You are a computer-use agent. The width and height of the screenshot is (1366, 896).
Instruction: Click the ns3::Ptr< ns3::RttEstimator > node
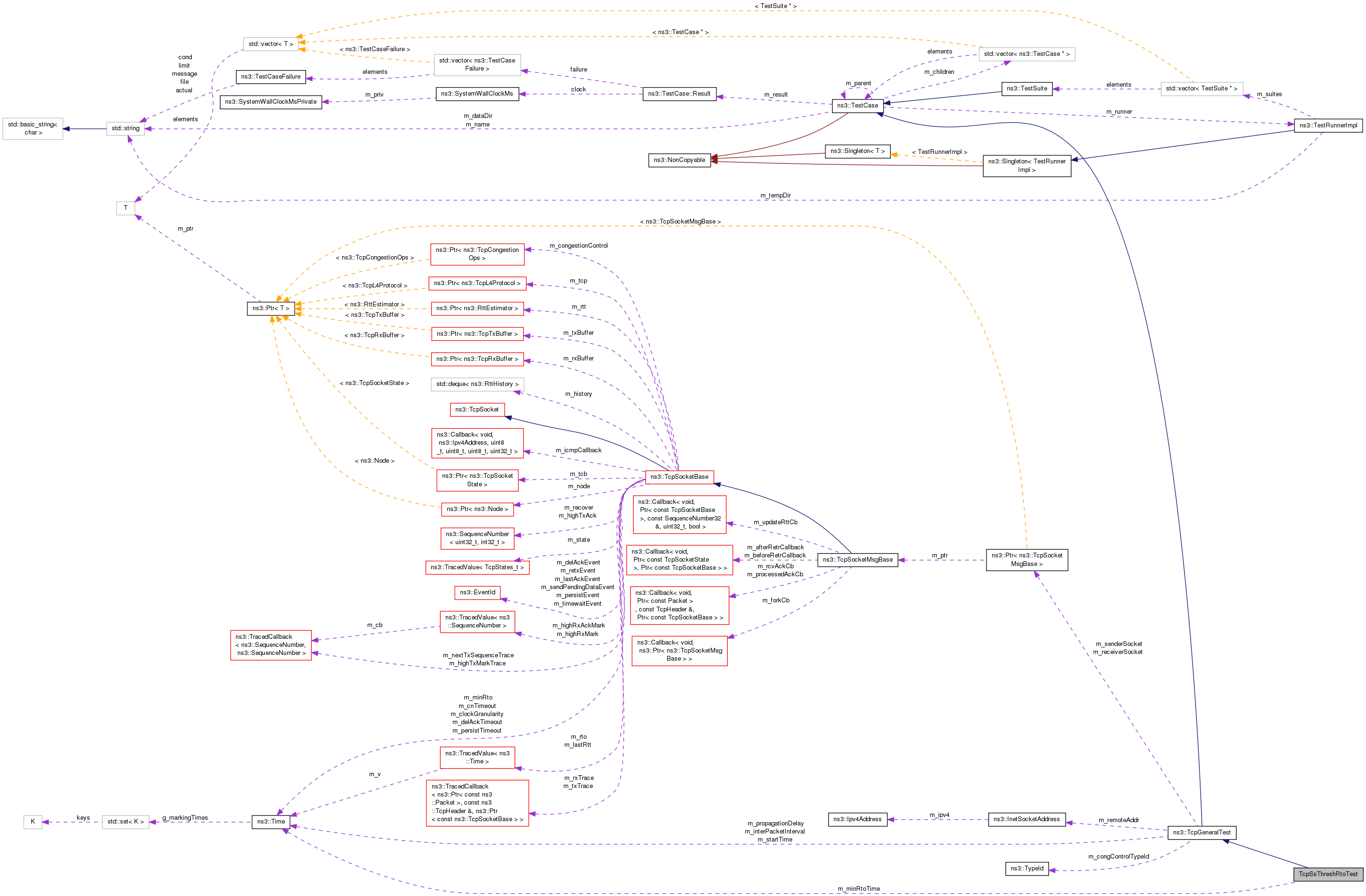(x=477, y=309)
